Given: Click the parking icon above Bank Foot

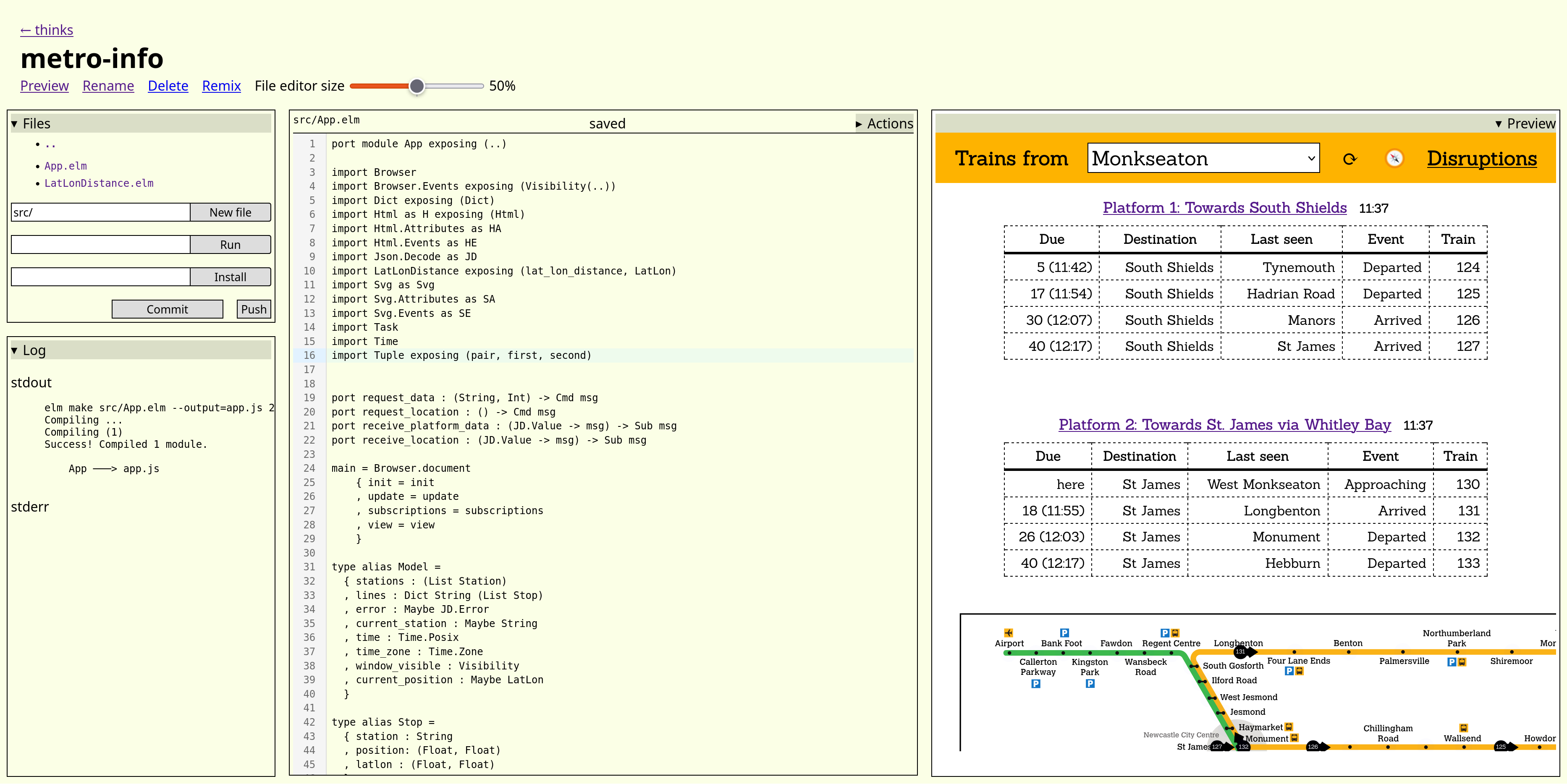Looking at the screenshot, I should point(1064,632).
